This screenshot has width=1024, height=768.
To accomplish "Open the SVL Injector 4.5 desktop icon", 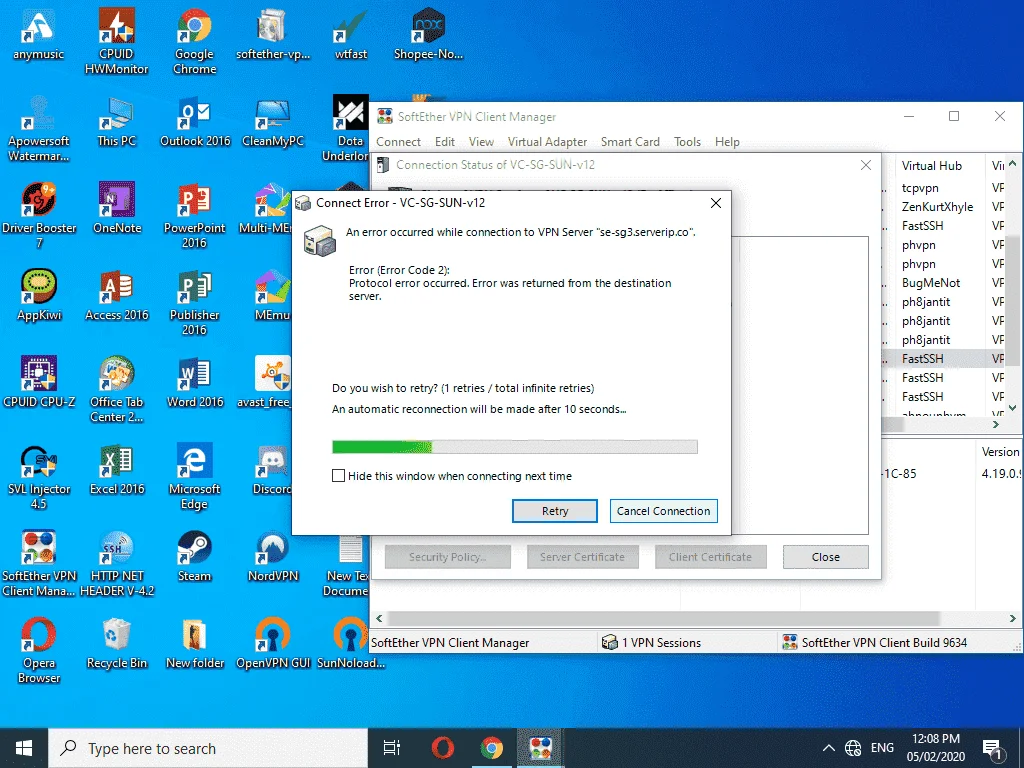I will click(x=39, y=476).
